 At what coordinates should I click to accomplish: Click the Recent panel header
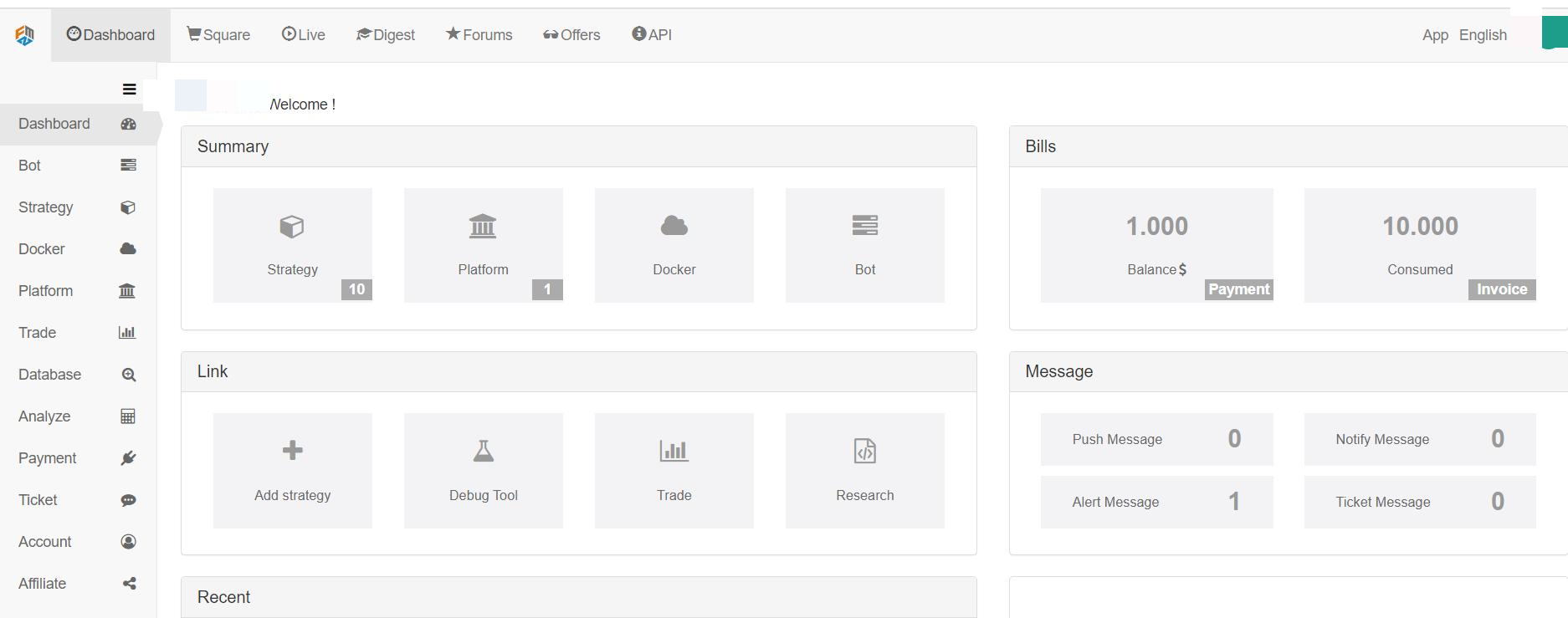(x=579, y=597)
